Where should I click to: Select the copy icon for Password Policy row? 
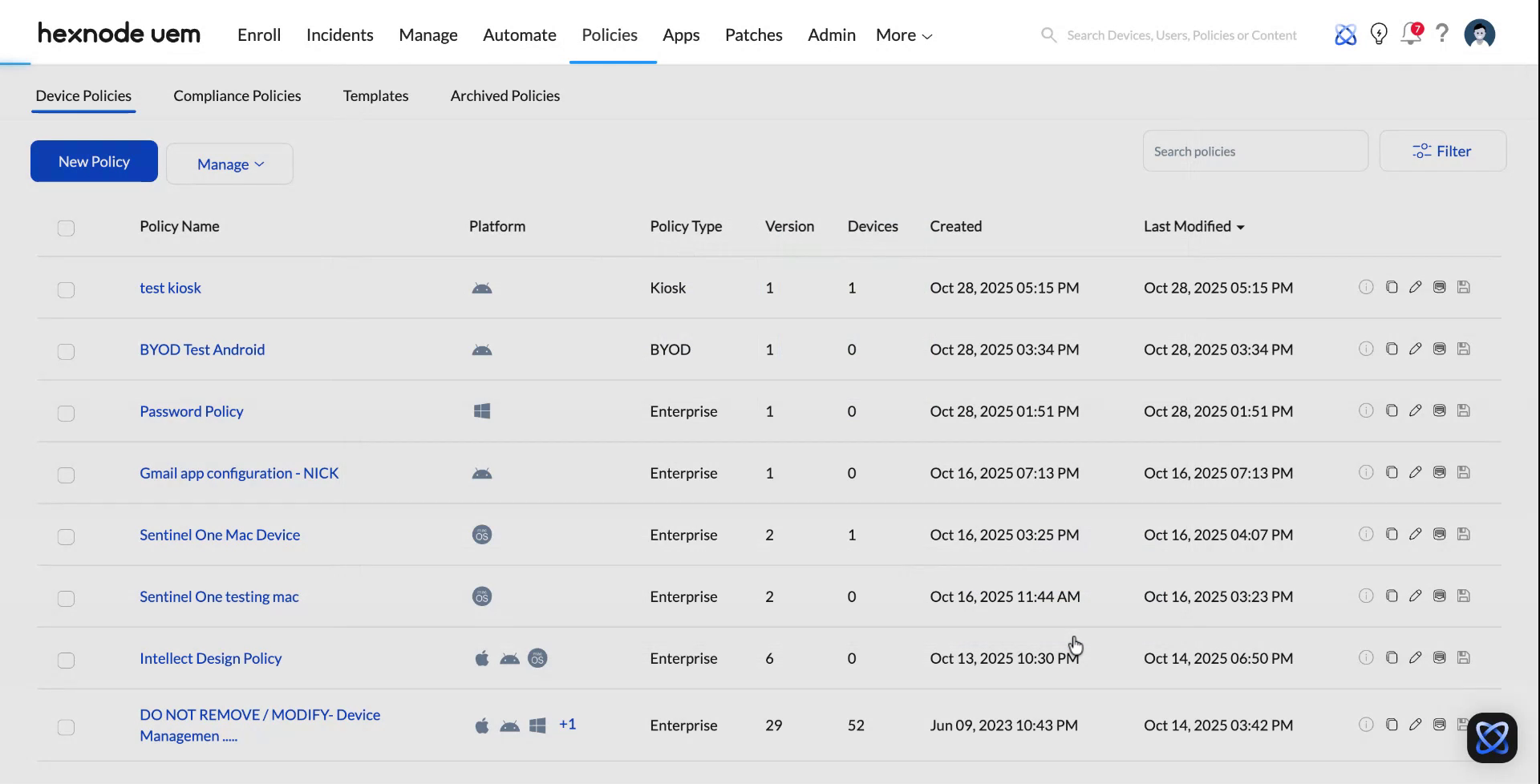coord(1391,410)
